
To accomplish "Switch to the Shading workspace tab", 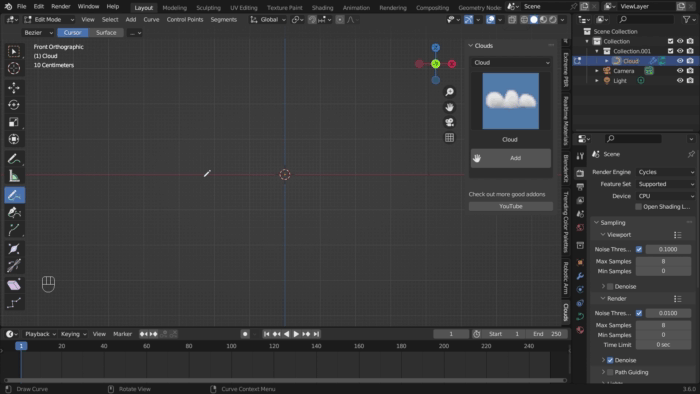I will pos(322,8).
